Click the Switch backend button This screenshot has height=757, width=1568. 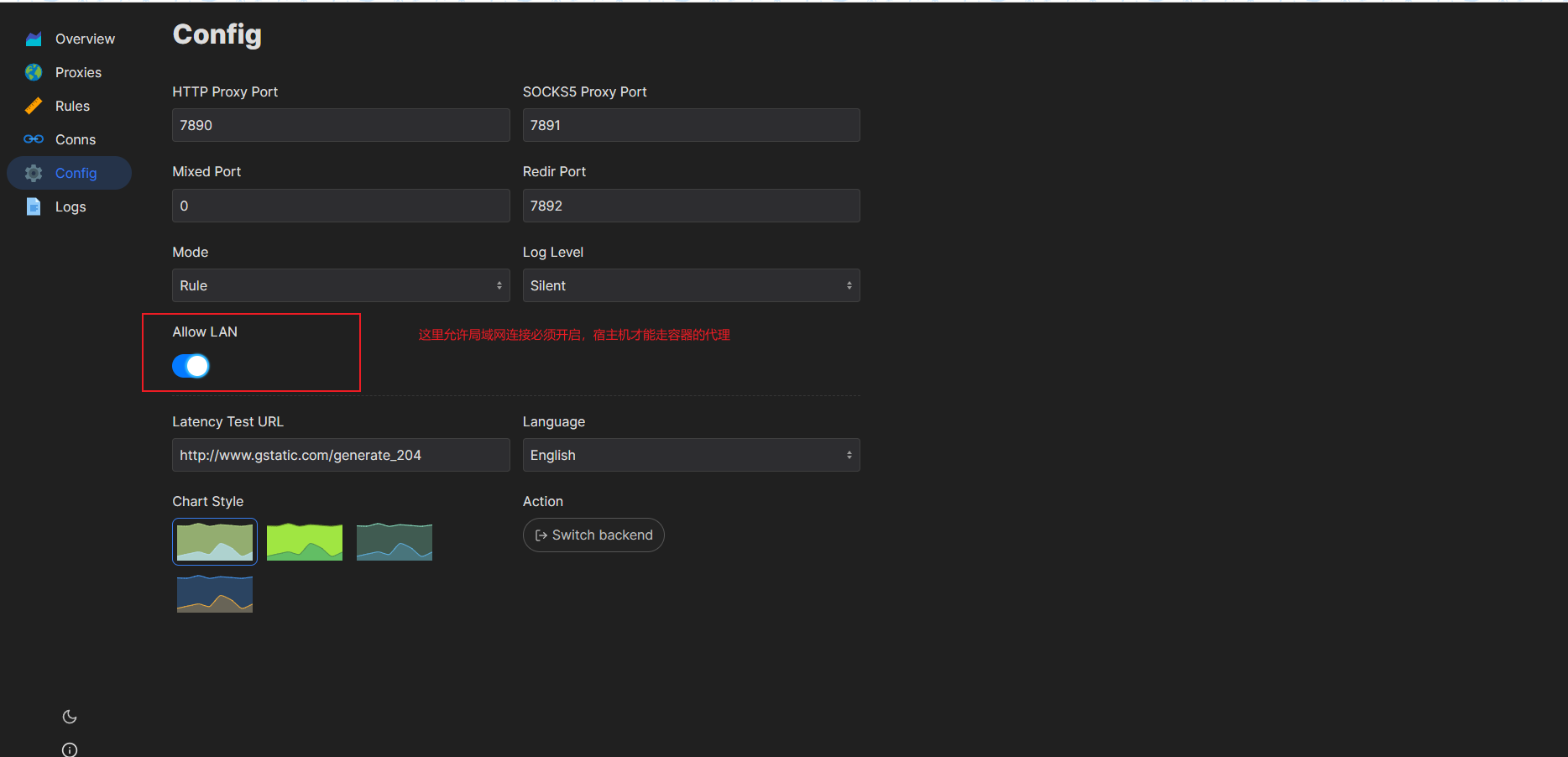[593, 535]
